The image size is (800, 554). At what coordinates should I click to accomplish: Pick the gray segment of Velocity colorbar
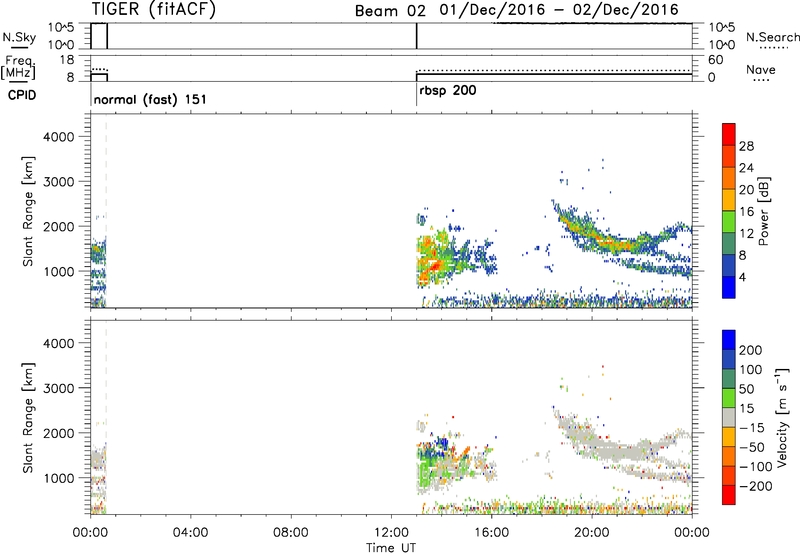(x=729, y=417)
